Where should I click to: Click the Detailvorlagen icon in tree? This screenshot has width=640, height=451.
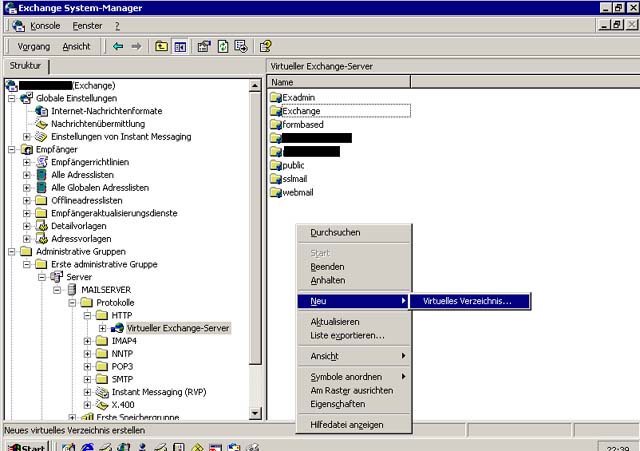click(41, 226)
